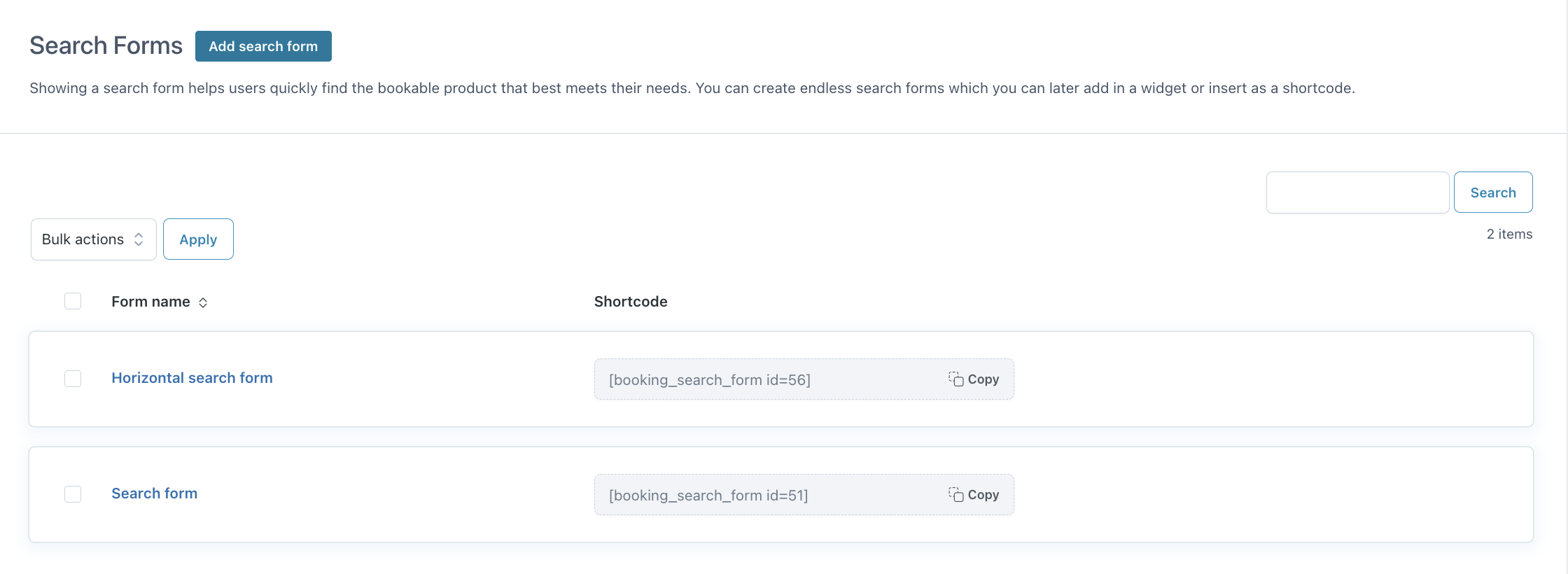The width and height of the screenshot is (1568, 574).
Task: Copy shortcode for form id=56
Action: pos(974,379)
